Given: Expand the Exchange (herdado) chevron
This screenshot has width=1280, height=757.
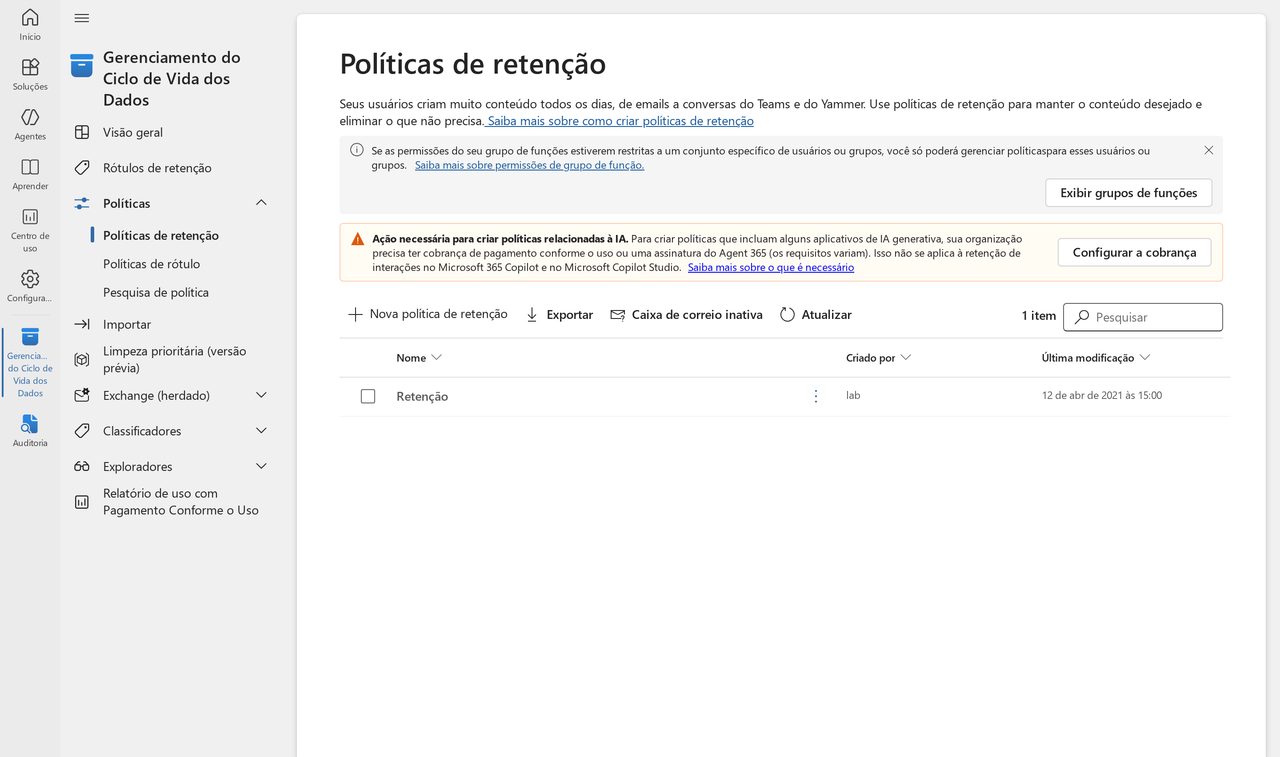Looking at the screenshot, I should tap(261, 395).
